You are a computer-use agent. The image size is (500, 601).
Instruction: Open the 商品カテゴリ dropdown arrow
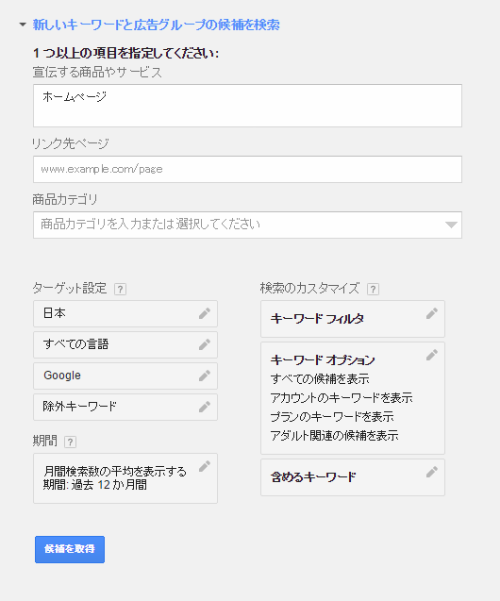point(451,225)
